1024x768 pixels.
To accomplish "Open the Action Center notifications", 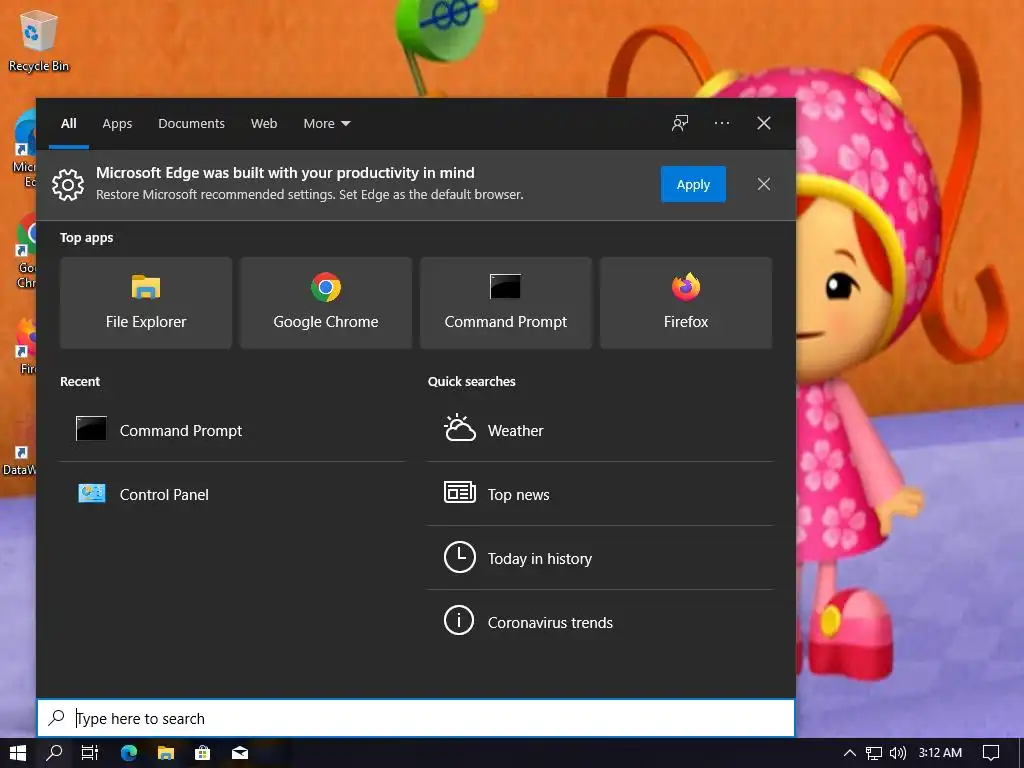I will point(991,753).
